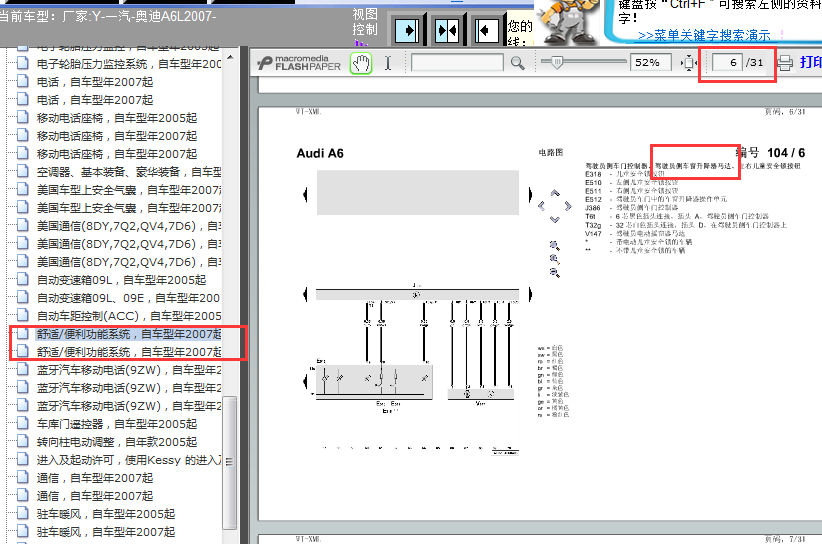
Task: Click the 打印 print link
Action: [x=810, y=62]
